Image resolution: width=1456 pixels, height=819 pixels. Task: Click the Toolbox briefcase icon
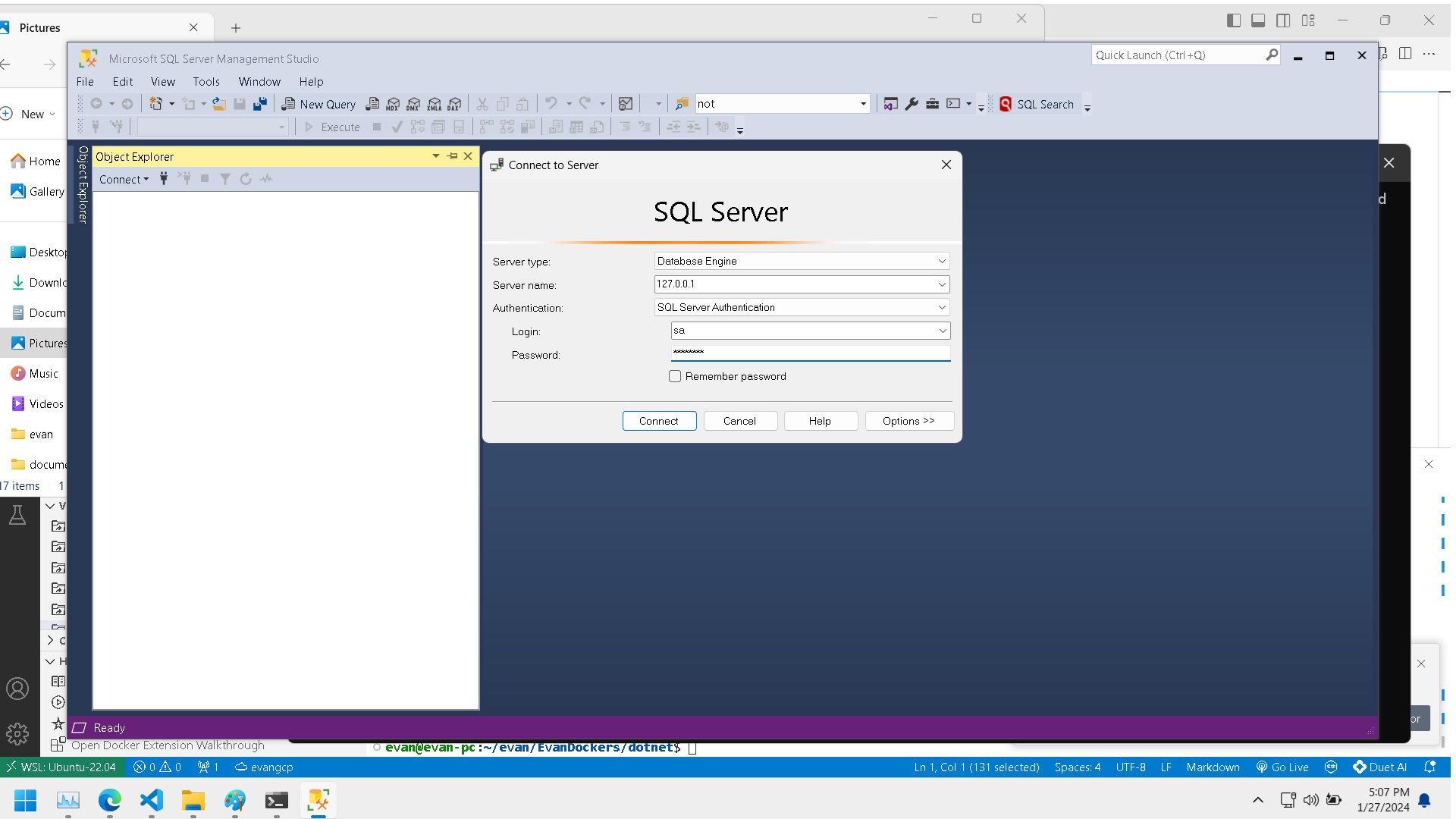click(932, 104)
